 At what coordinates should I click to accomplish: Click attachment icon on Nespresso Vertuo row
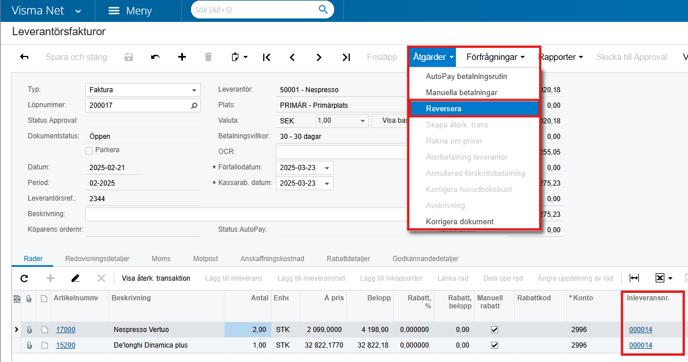pos(29,330)
